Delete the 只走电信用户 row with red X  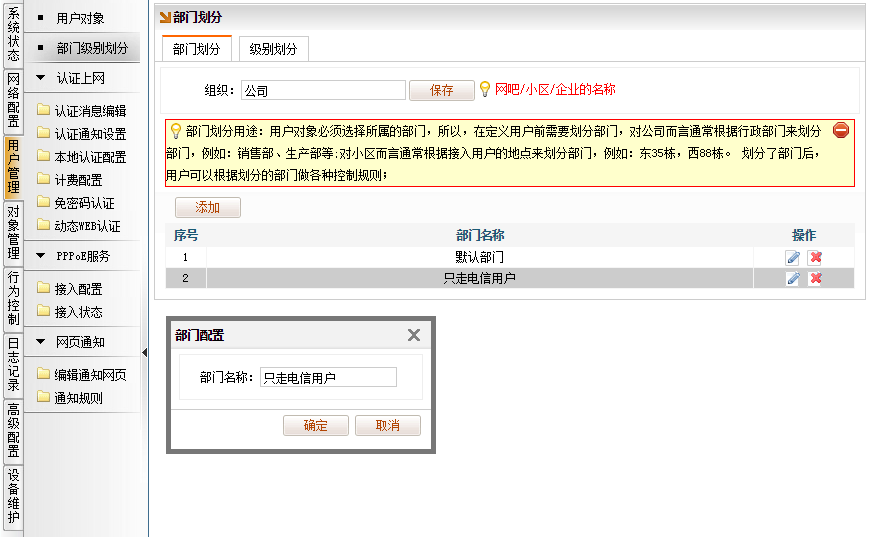click(x=815, y=278)
